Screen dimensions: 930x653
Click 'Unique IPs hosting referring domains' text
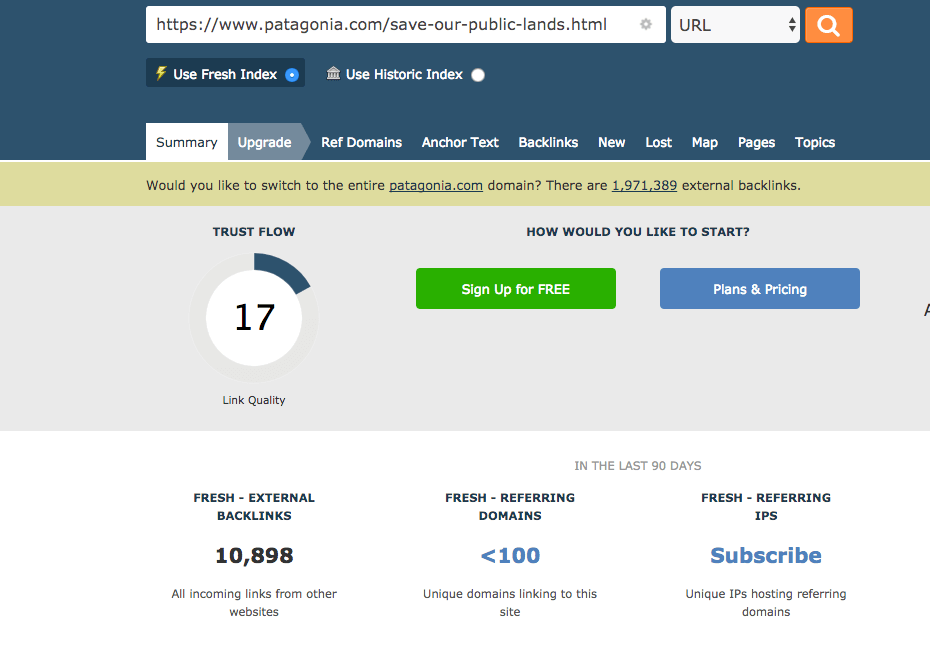point(766,603)
